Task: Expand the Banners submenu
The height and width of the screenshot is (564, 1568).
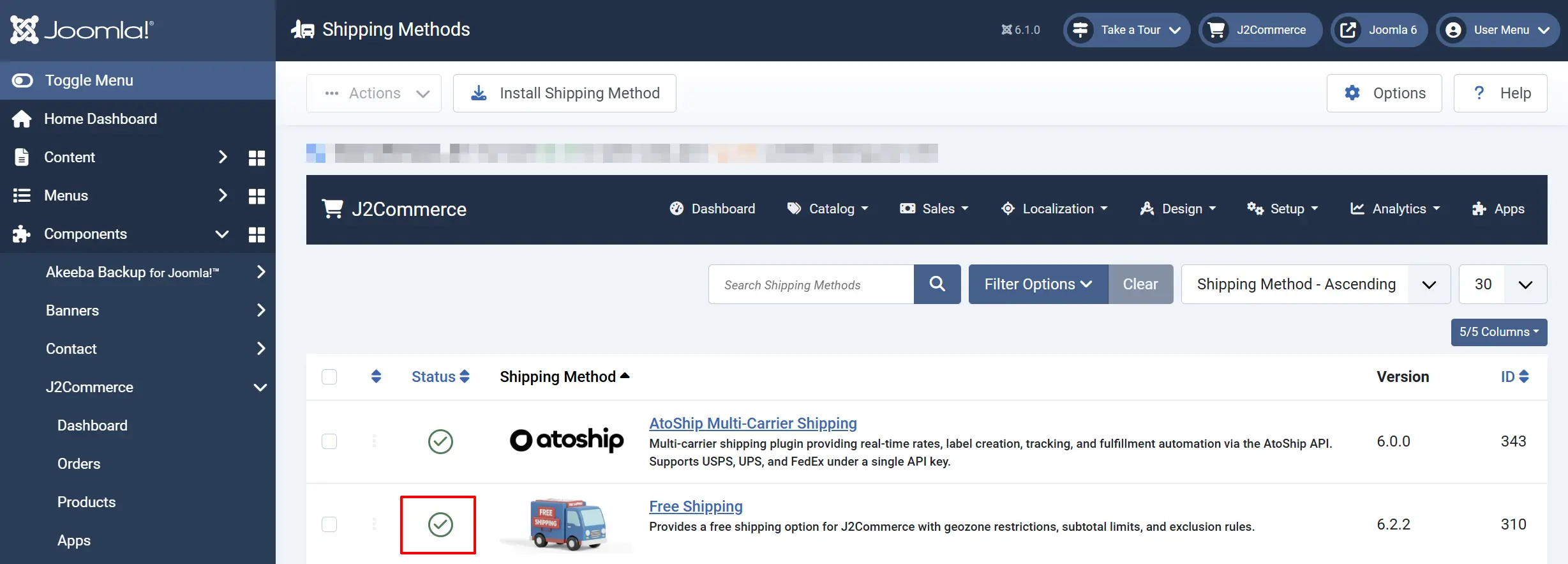Action: [x=260, y=310]
